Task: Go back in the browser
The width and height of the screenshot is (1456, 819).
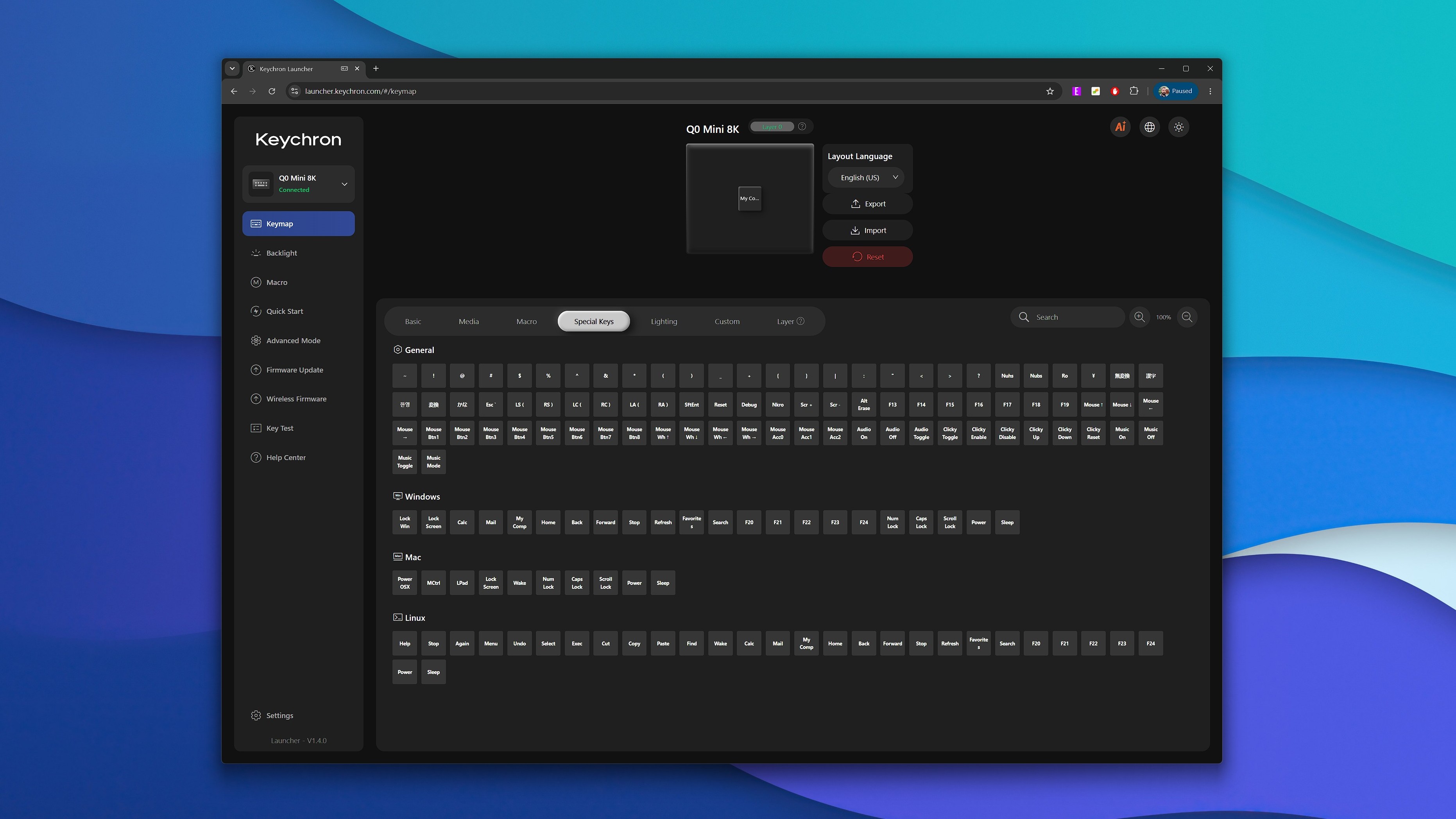Action: [234, 91]
